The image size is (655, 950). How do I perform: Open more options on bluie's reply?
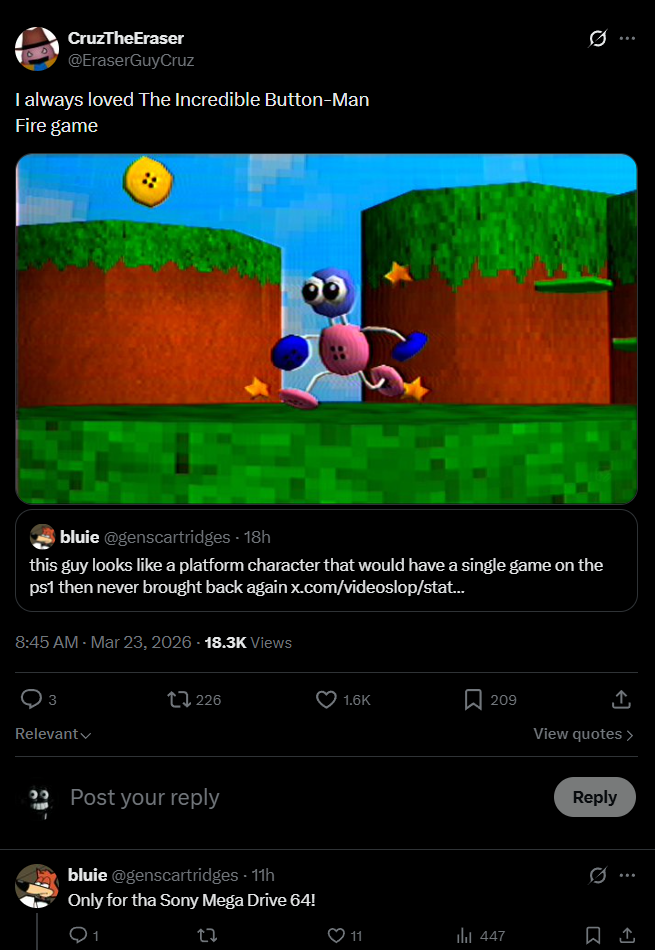point(627,875)
